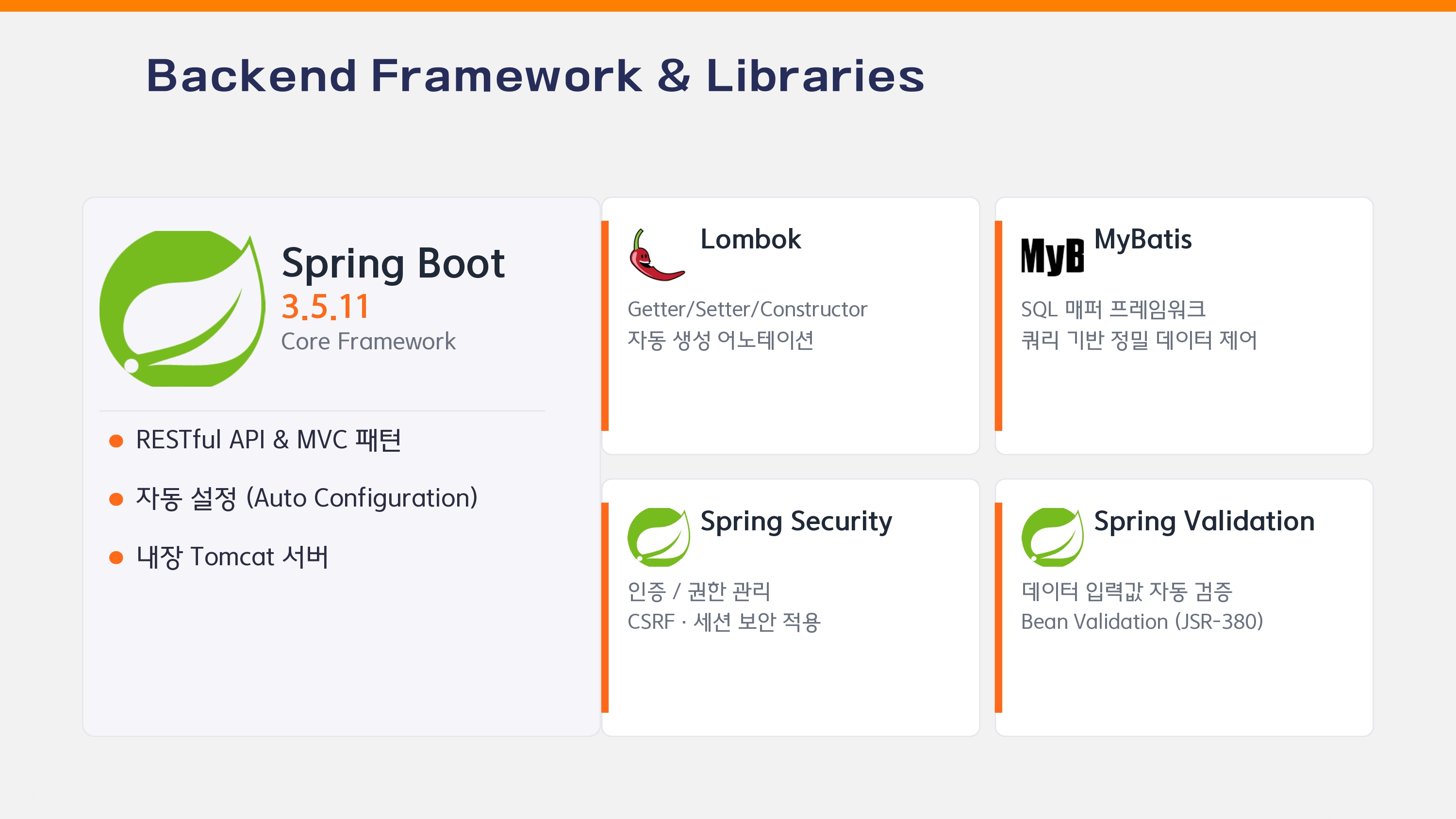The width and height of the screenshot is (1456, 819).
Task: Click the 자동 생성 어노테이션 description
Action: 721,340
